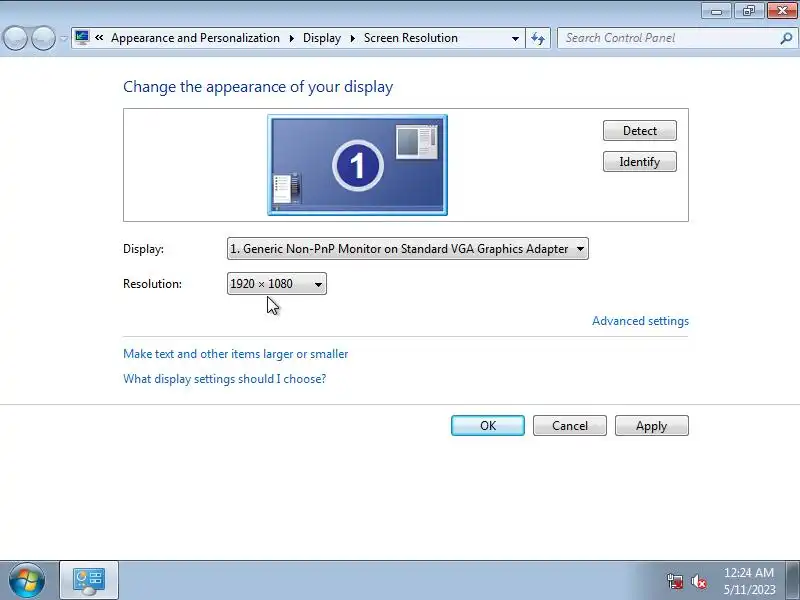The height and width of the screenshot is (600, 800).
Task: Open Advanced settings link
Action: point(640,321)
